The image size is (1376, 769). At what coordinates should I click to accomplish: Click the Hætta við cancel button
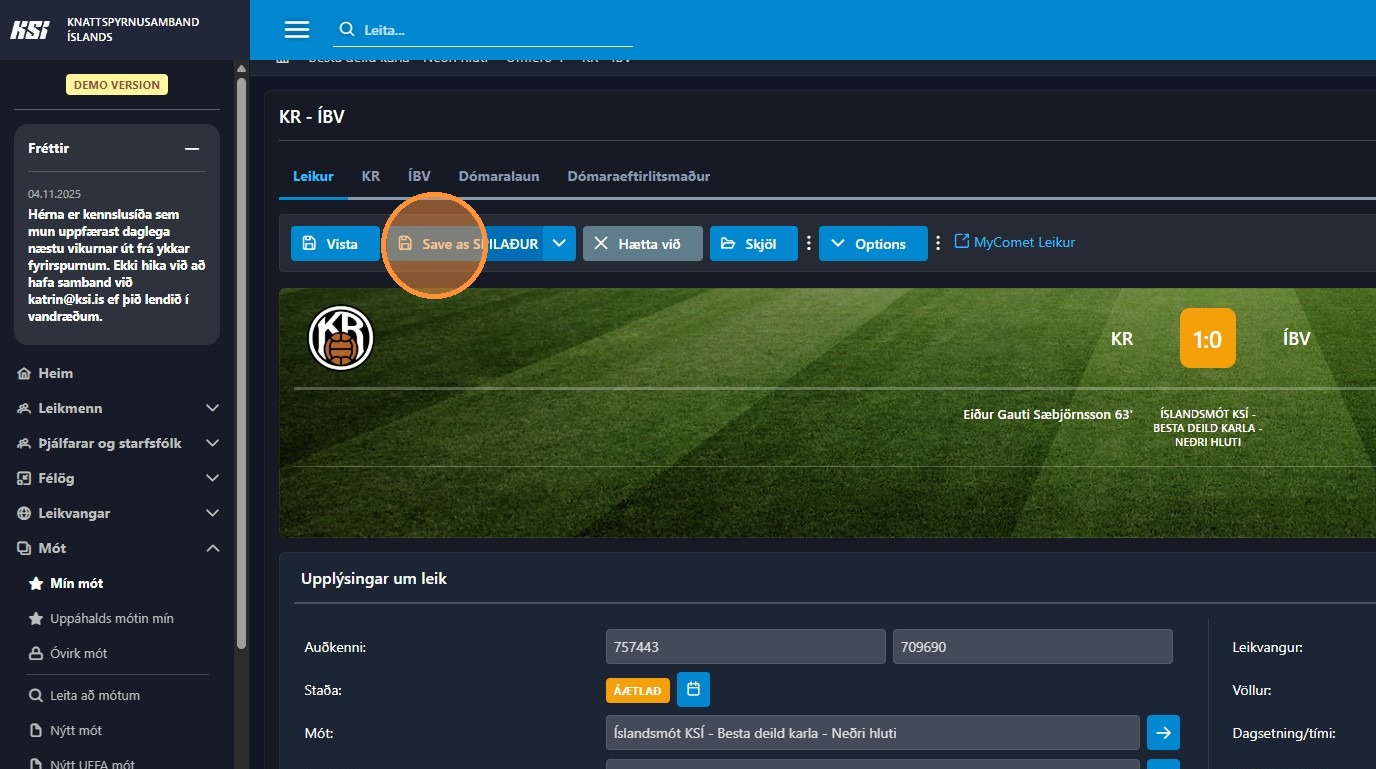[643, 244]
